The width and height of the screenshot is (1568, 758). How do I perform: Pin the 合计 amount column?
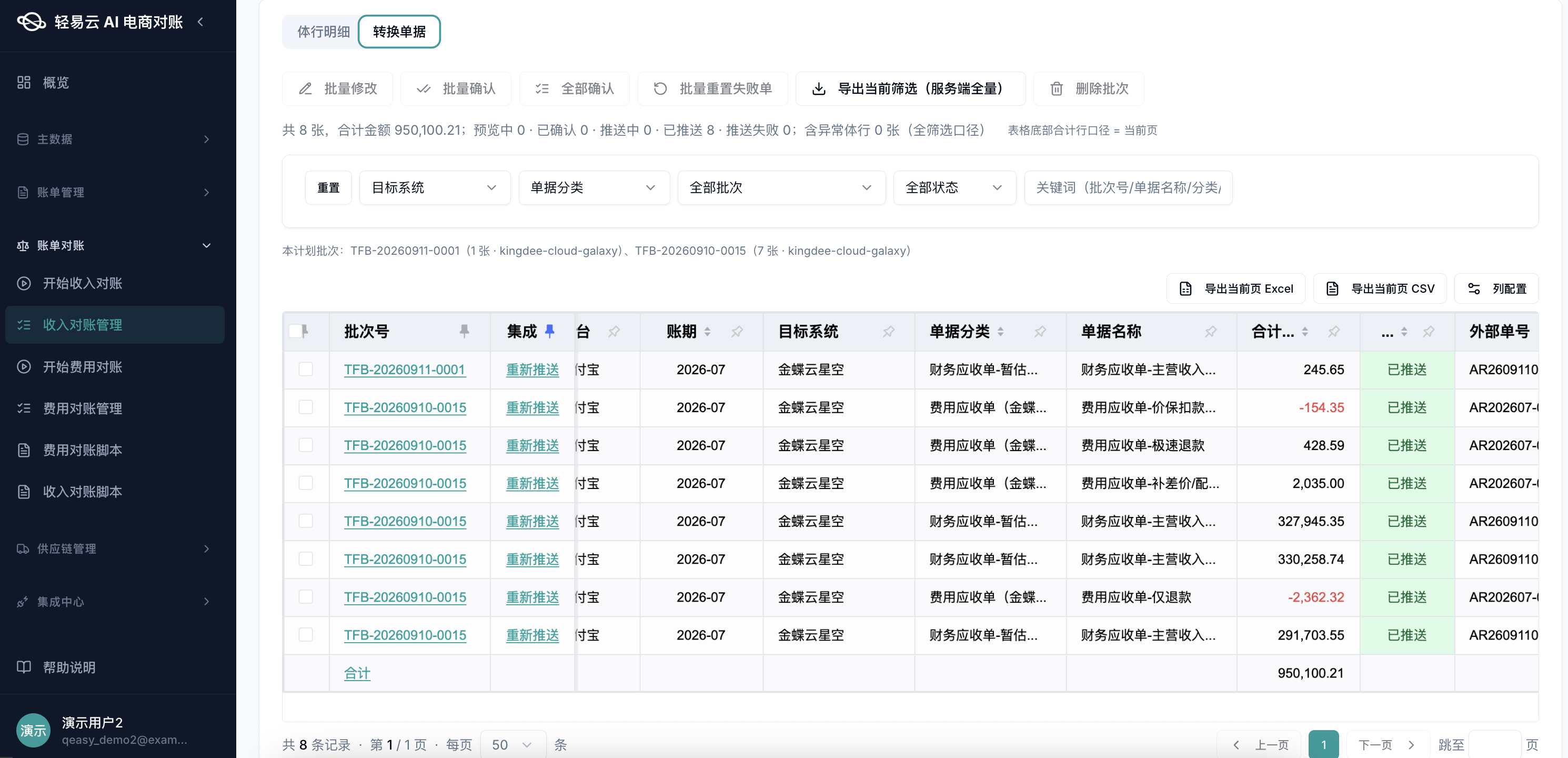[1334, 331]
